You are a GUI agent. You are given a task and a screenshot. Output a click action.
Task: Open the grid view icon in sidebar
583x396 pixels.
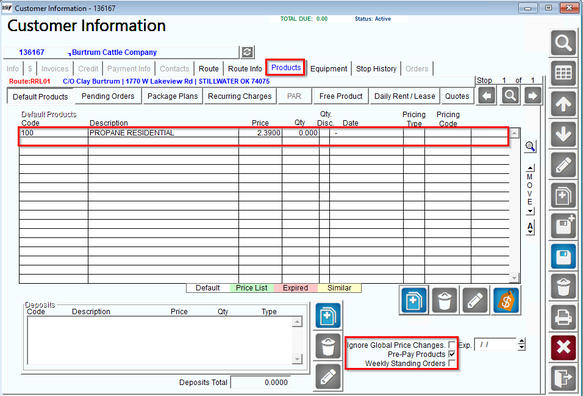pyautogui.click(x=563, y=74)
